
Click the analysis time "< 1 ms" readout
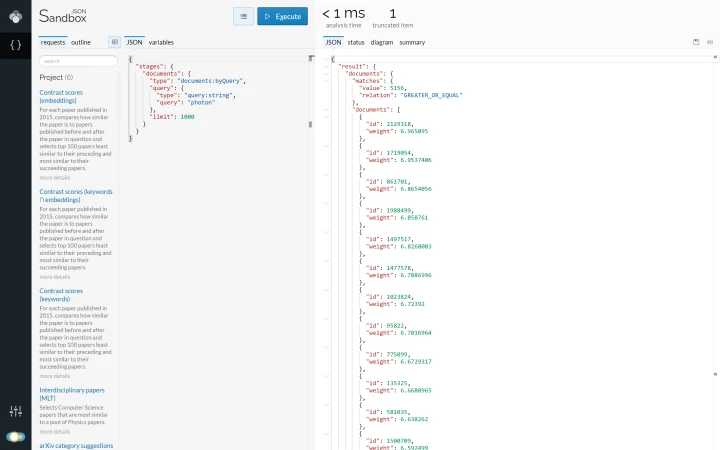pos(343,14)
